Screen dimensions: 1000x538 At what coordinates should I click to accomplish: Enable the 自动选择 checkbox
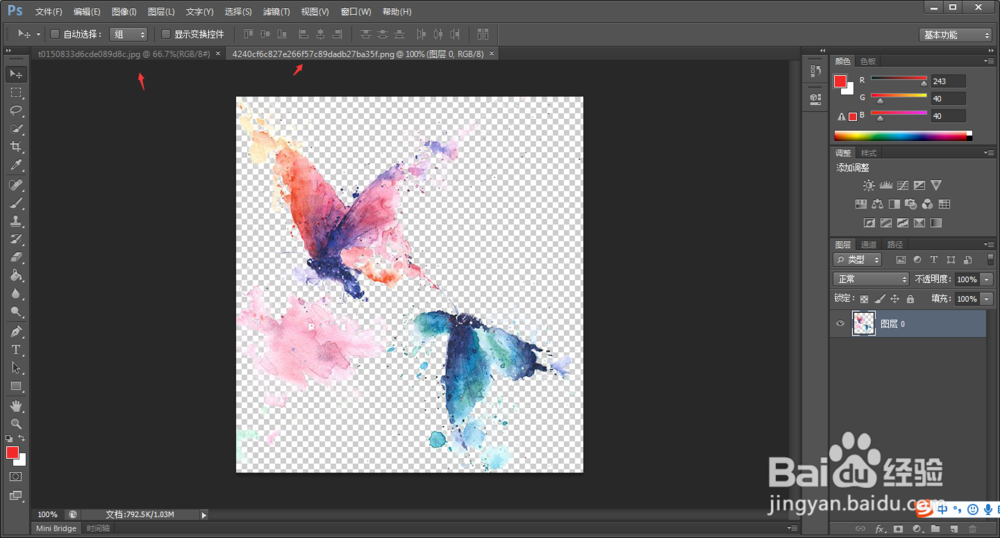(55, 34)
